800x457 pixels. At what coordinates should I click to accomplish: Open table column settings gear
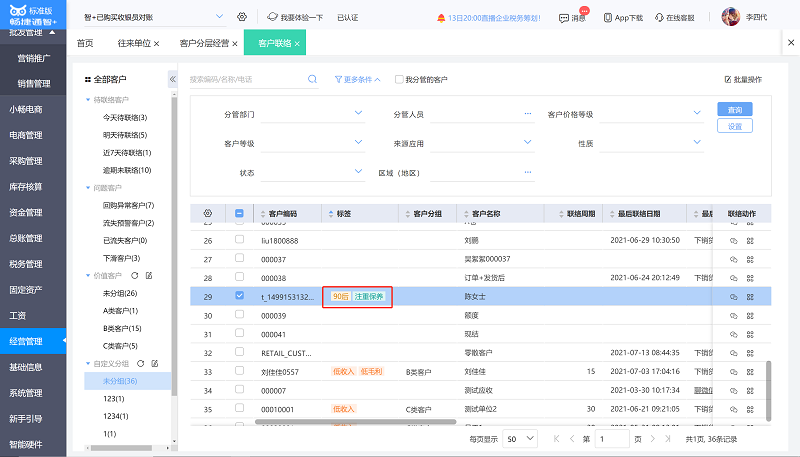208,213
